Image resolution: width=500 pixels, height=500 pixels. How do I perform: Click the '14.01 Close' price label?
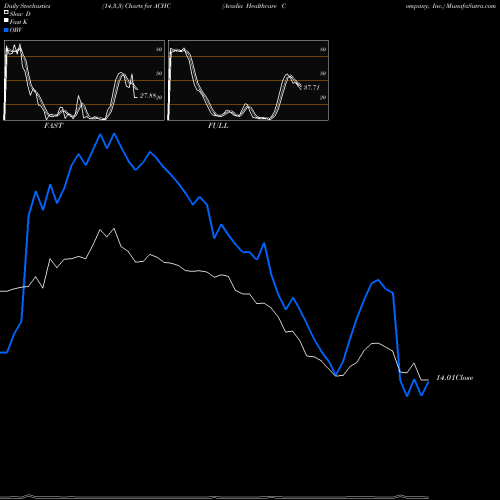pos(455,378)
